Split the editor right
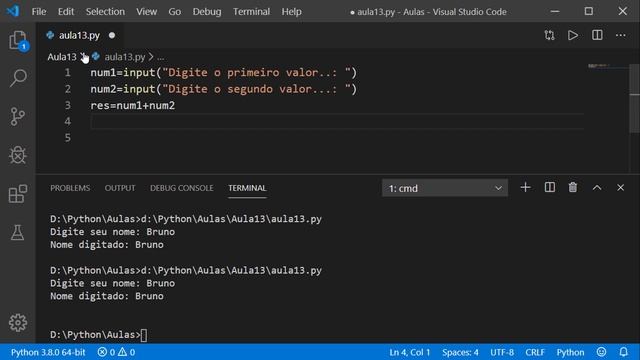The height and width of the screenshot is (360, 640). [x=597, y=35]
